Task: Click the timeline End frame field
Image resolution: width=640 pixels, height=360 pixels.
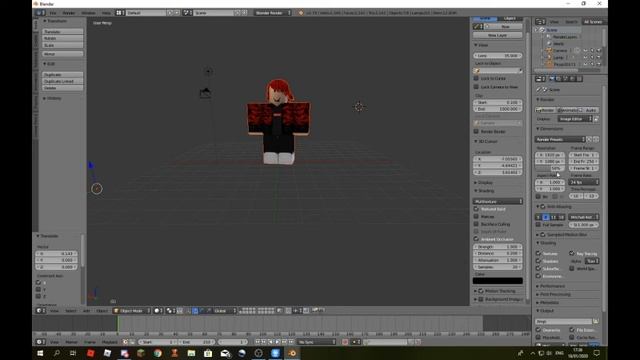Action: [x=196, y=342]
